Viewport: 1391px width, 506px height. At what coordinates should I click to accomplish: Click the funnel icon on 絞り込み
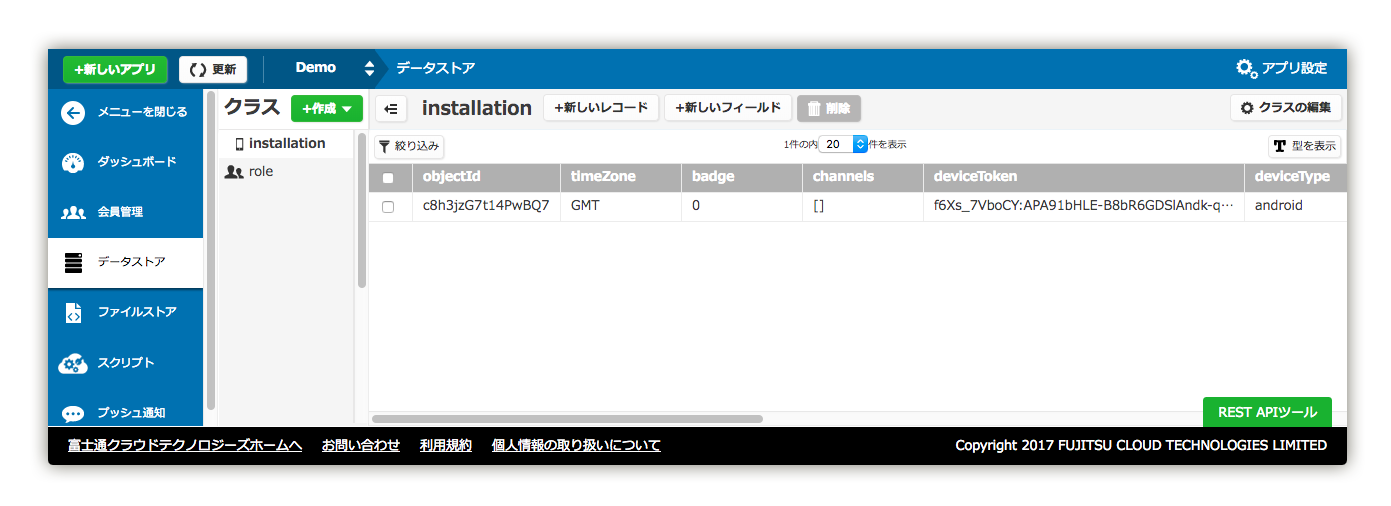point(384,146)
